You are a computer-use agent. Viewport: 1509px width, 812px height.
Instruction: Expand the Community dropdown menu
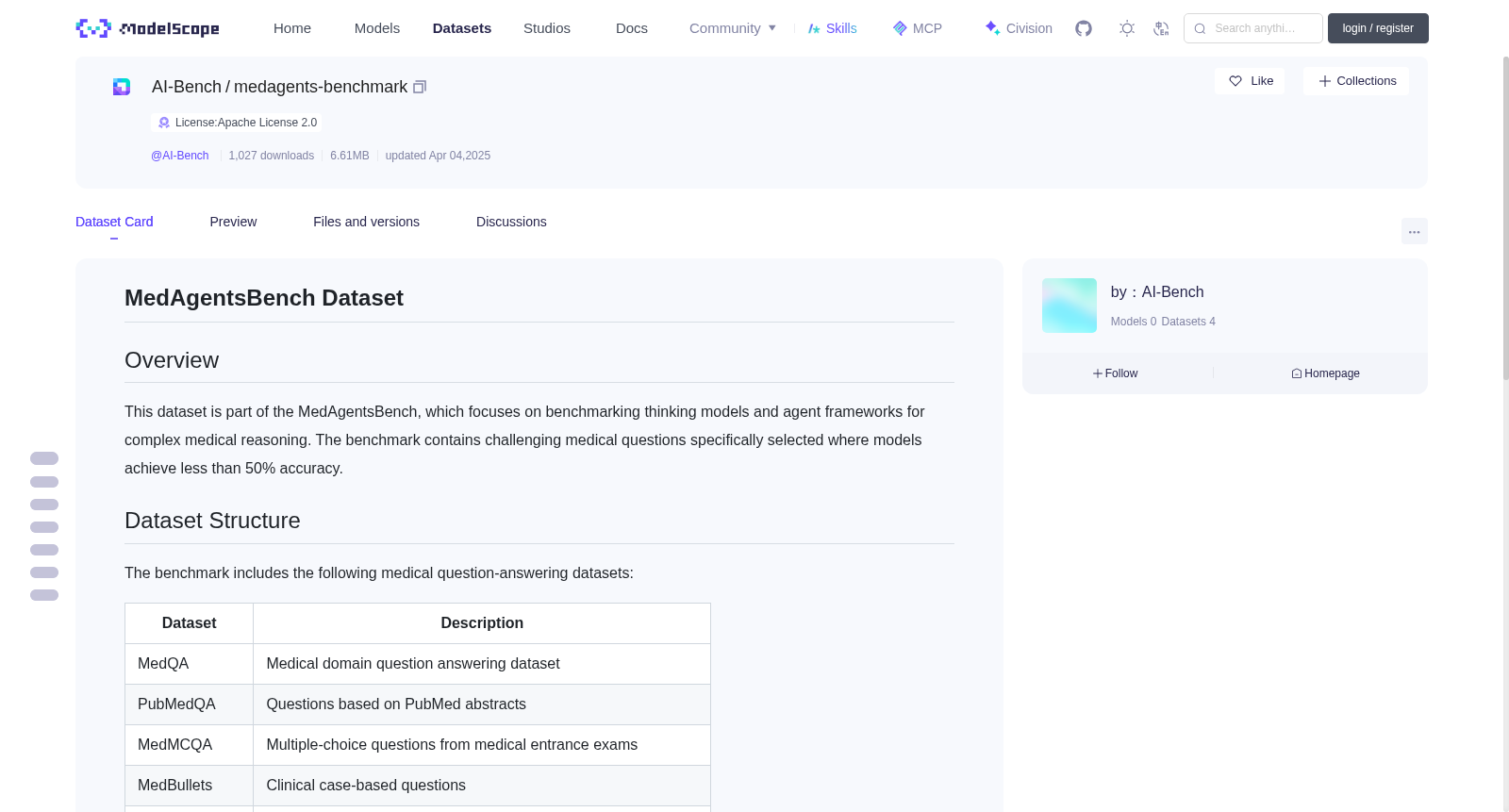pos(733,28)
